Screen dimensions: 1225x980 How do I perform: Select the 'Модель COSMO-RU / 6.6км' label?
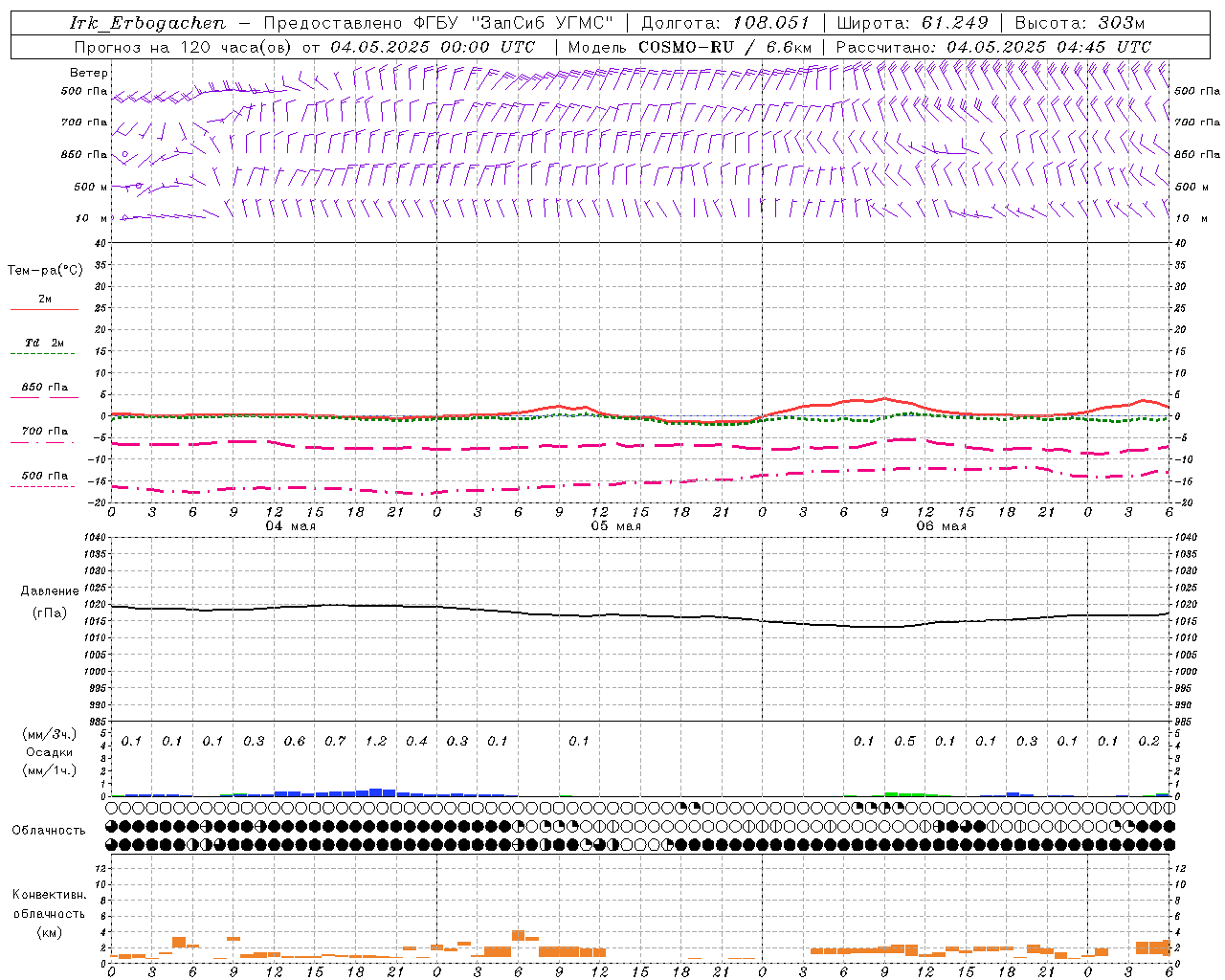coord(689,47)
